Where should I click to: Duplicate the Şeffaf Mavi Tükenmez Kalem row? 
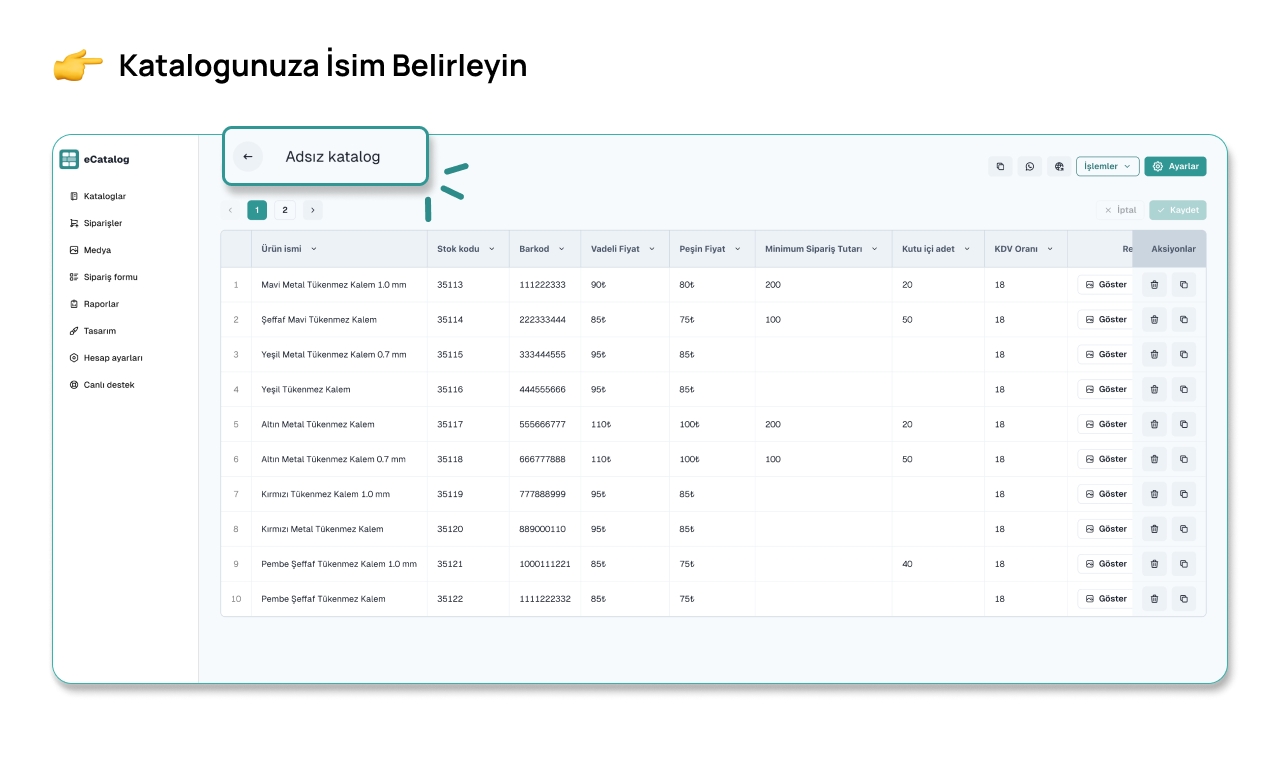tap(1183, 320)
